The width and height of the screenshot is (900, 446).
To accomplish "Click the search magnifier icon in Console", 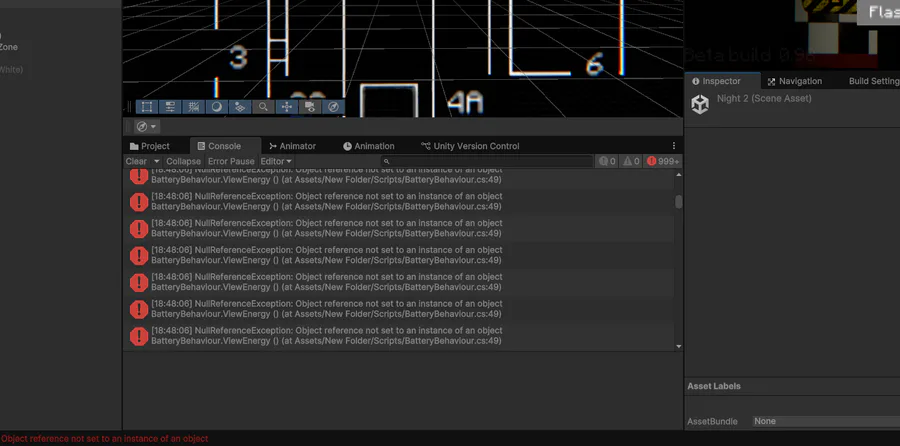I will pos(386,162).
